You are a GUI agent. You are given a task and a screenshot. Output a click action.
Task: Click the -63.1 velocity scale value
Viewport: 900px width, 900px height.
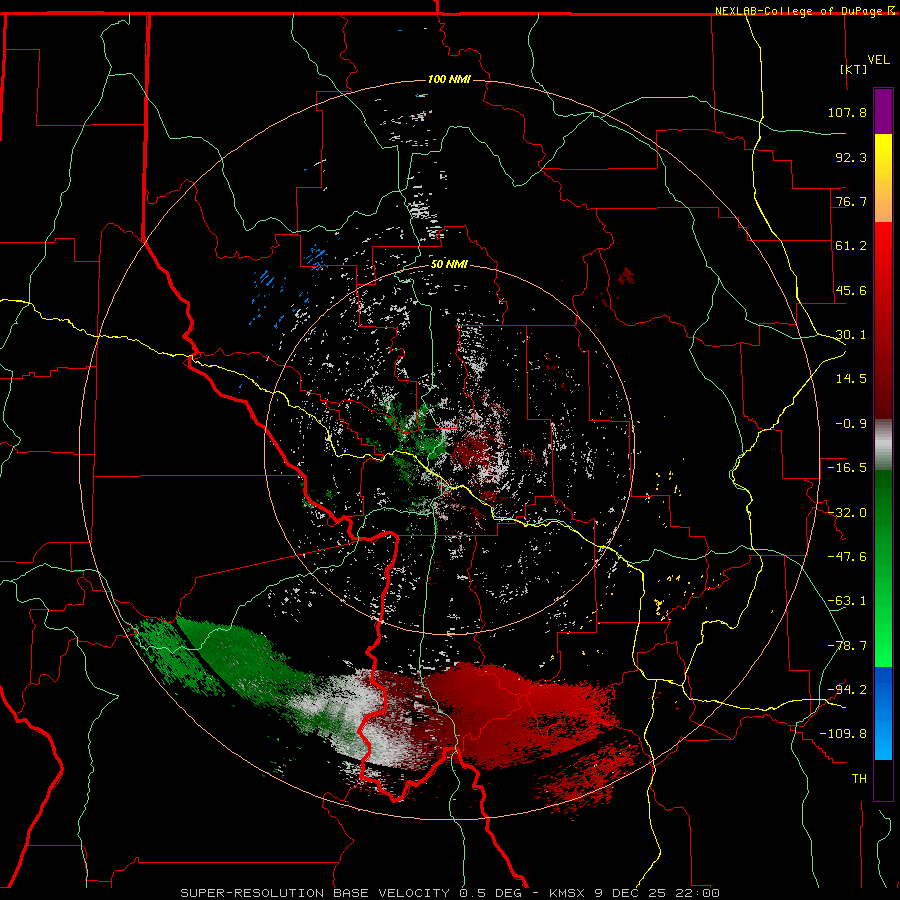tap(847, 601)
